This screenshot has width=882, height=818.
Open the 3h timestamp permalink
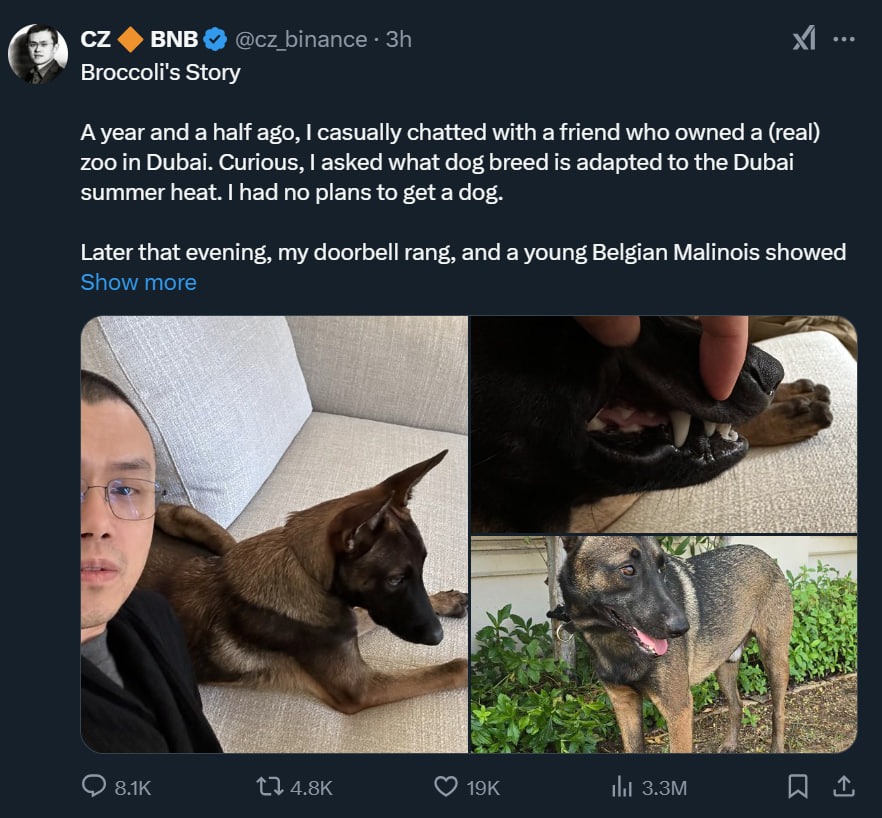click(x=399, y=39)
